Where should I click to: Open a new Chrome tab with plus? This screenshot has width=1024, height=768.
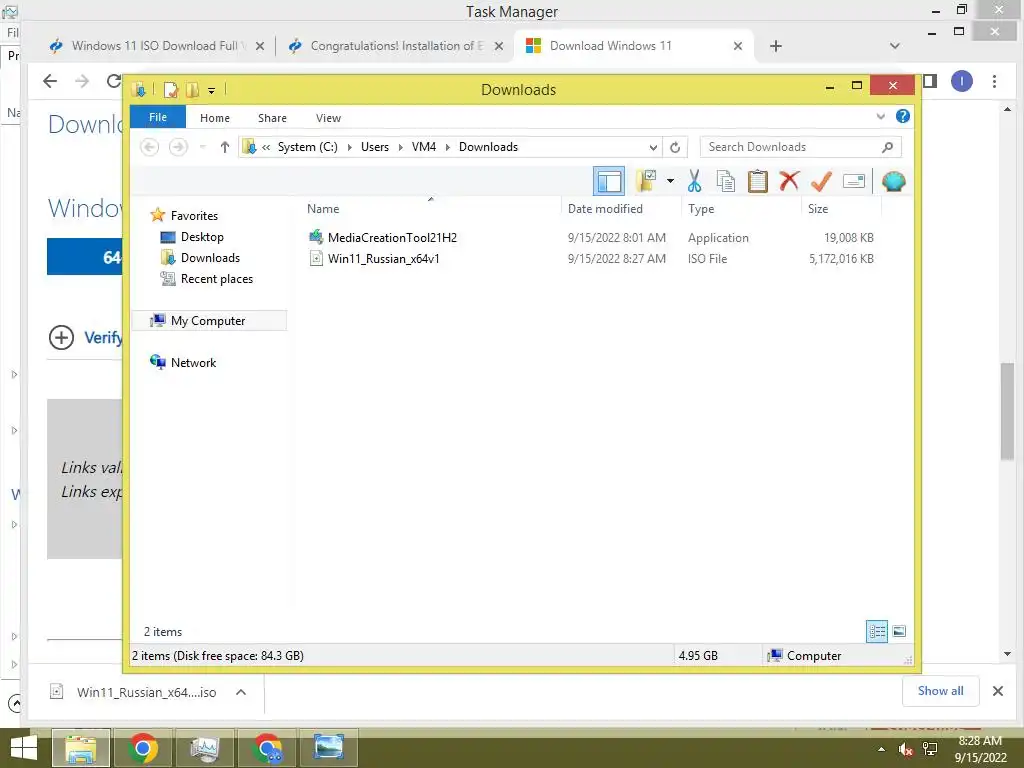(x=775, y=46)
